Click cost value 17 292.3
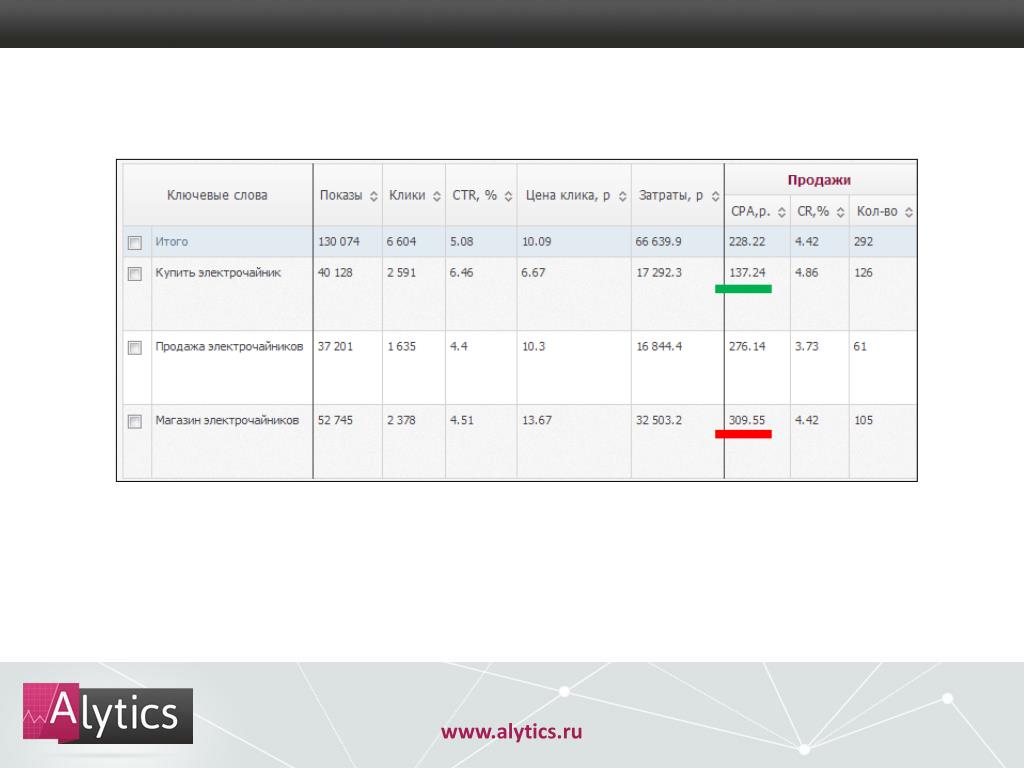1024x768 pixels. (659, 272)
